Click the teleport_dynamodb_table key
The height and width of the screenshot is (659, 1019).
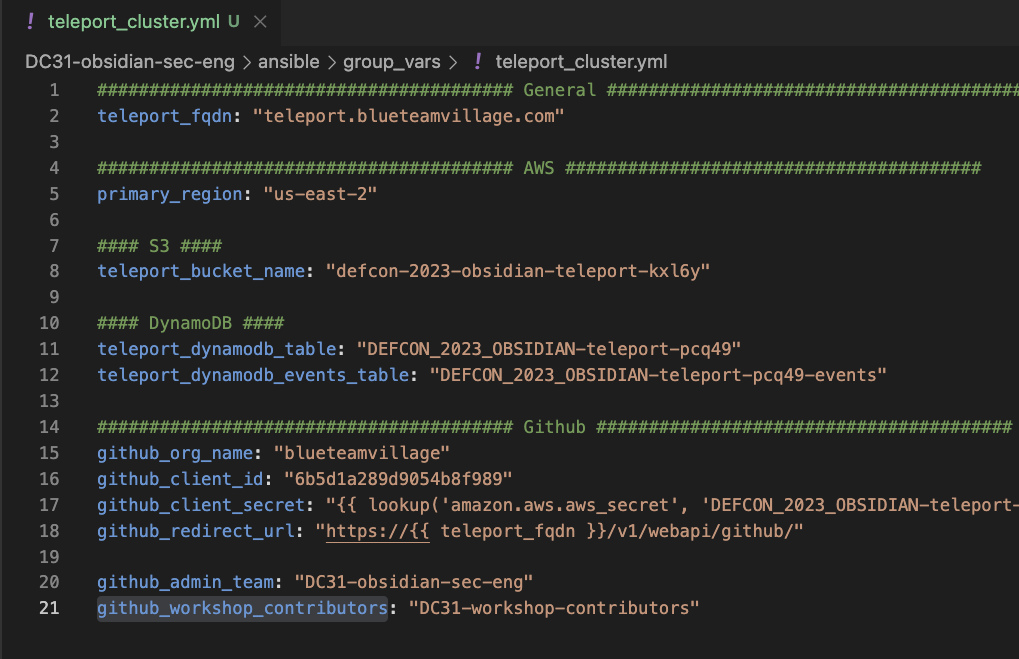pyautogui.click(x=216, y=349)
